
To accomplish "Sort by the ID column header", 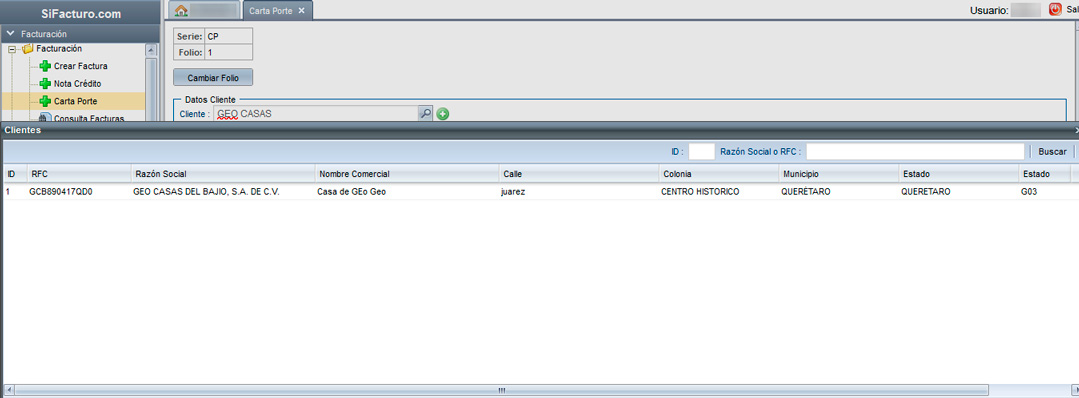I will pyautogui.click(x=14, y=174).
